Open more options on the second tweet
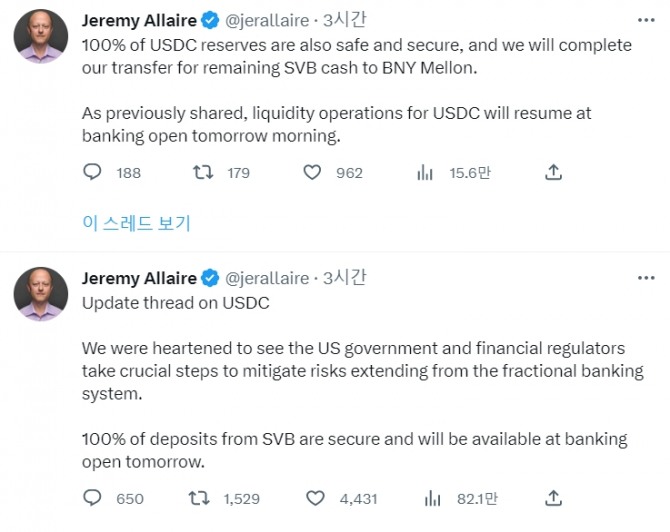 click(646, 278)
